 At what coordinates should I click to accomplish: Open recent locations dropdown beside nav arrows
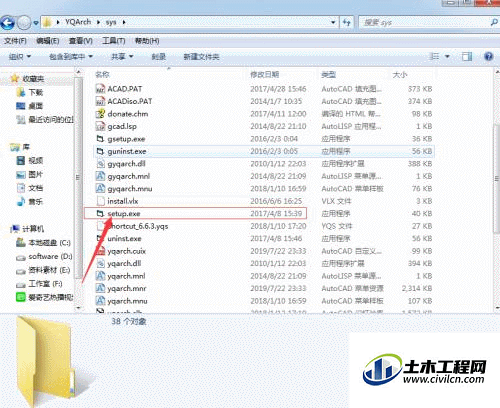point(36,23)
